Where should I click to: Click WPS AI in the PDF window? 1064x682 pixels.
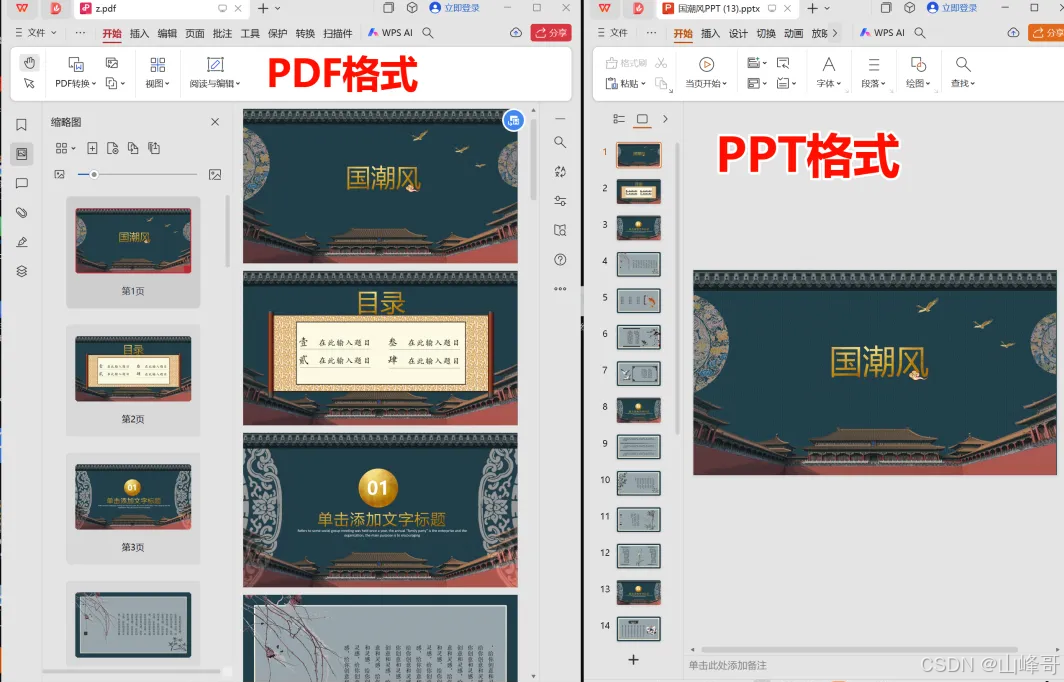coord(390,33)
